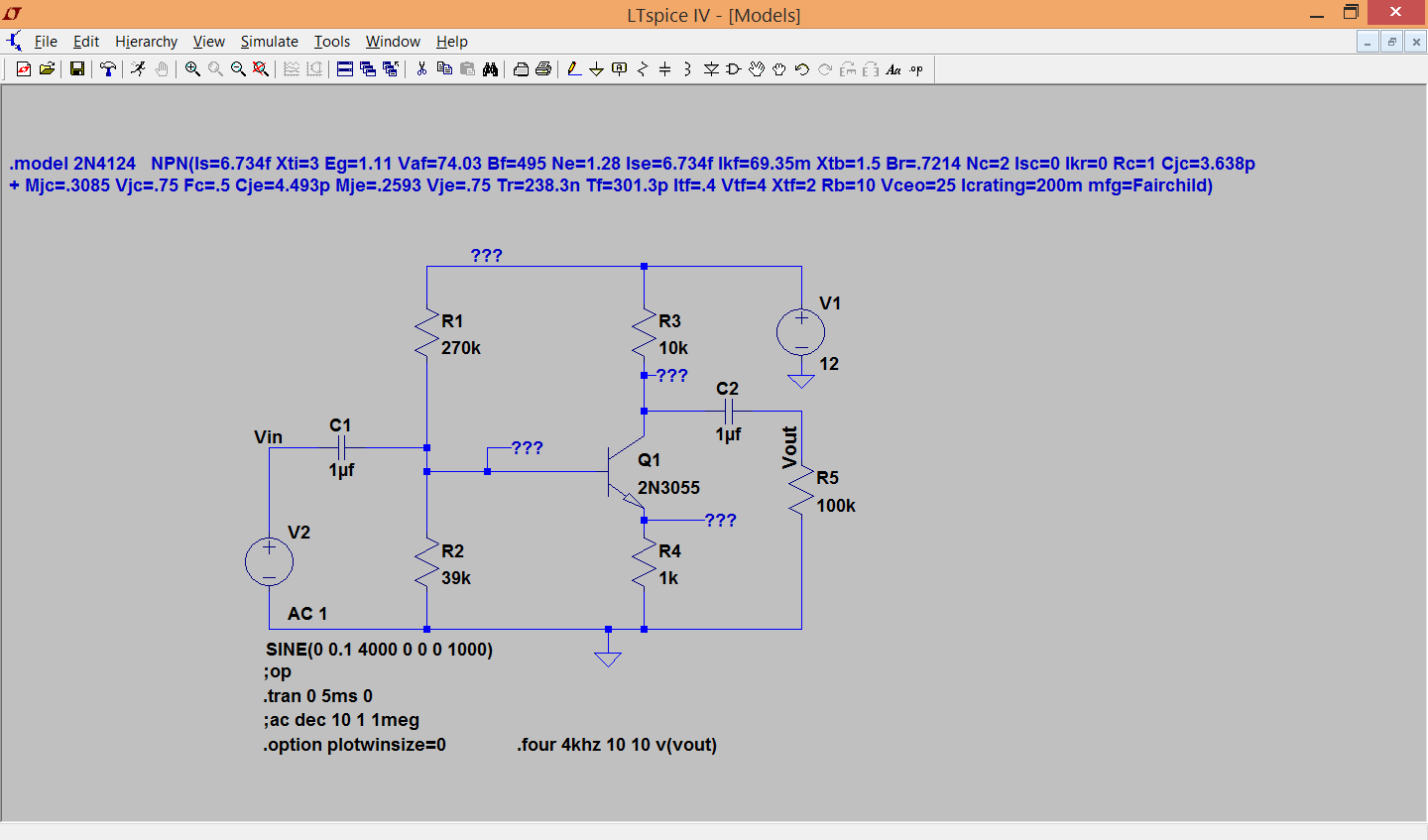This screenshot has width=1428, height=840.
Task: Select the Cut scissors tool
Action: point(421,68)
